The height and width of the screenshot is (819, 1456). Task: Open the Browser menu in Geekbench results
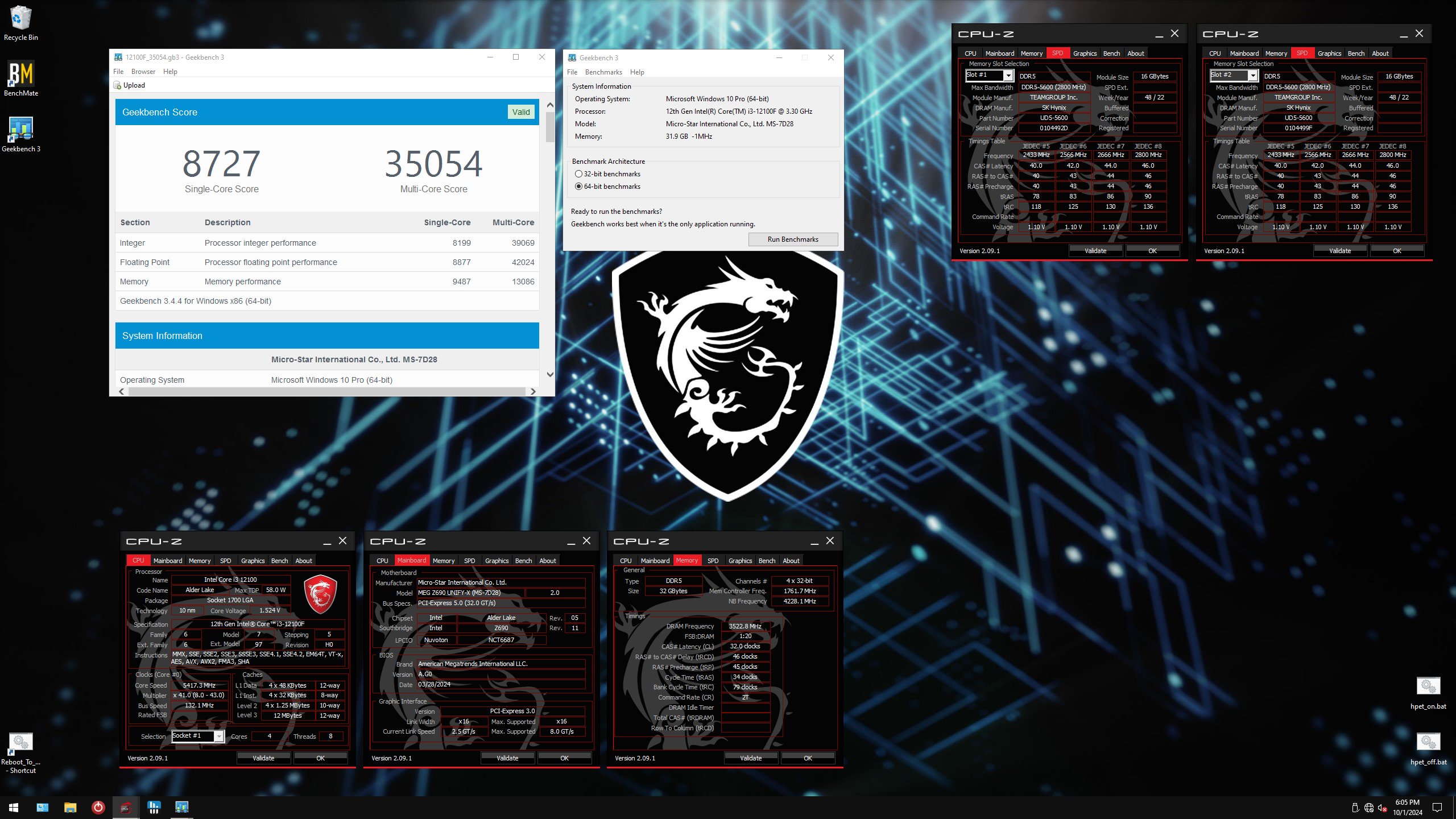[143, 72]
